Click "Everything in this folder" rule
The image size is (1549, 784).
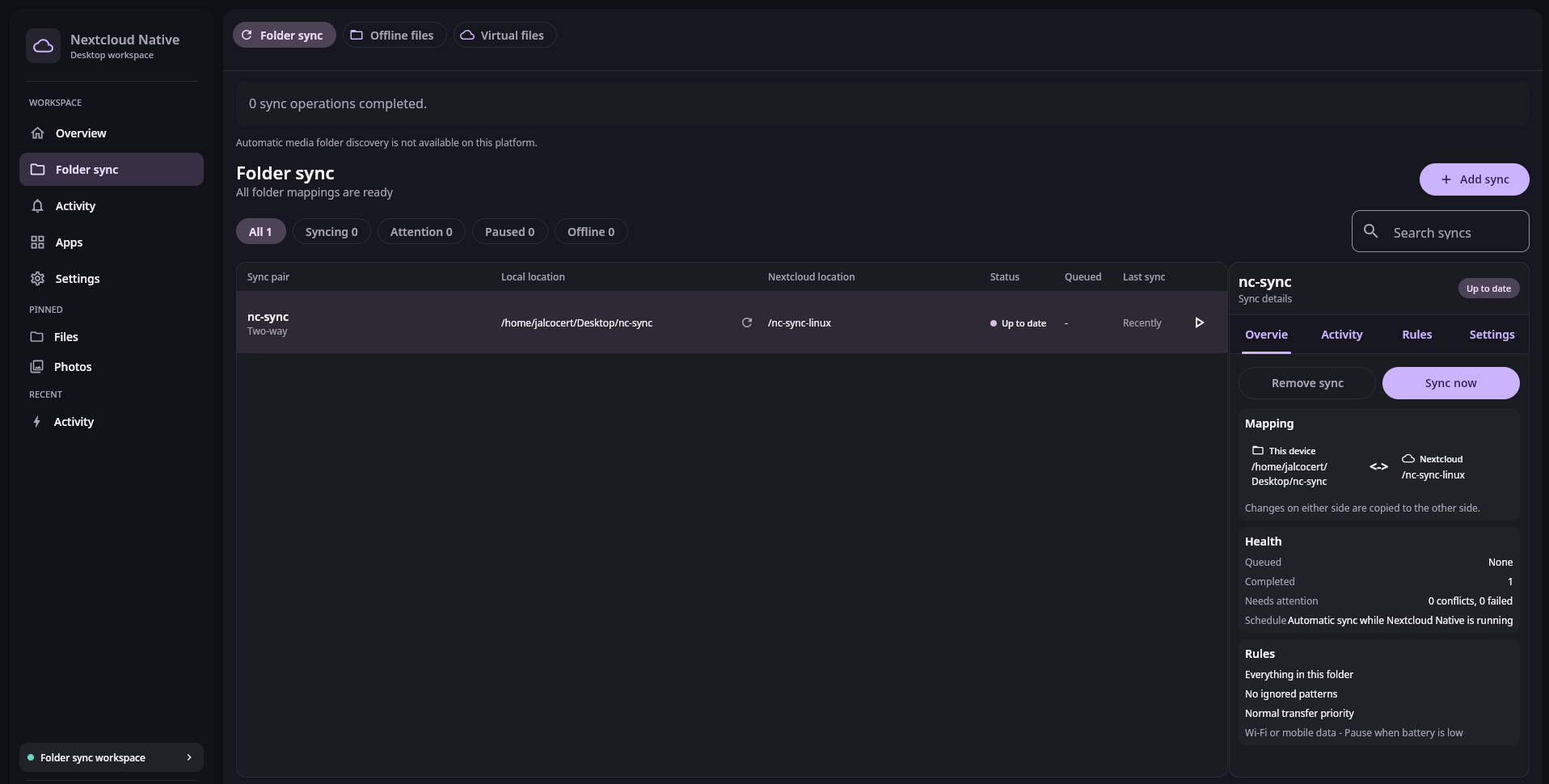1298,674
